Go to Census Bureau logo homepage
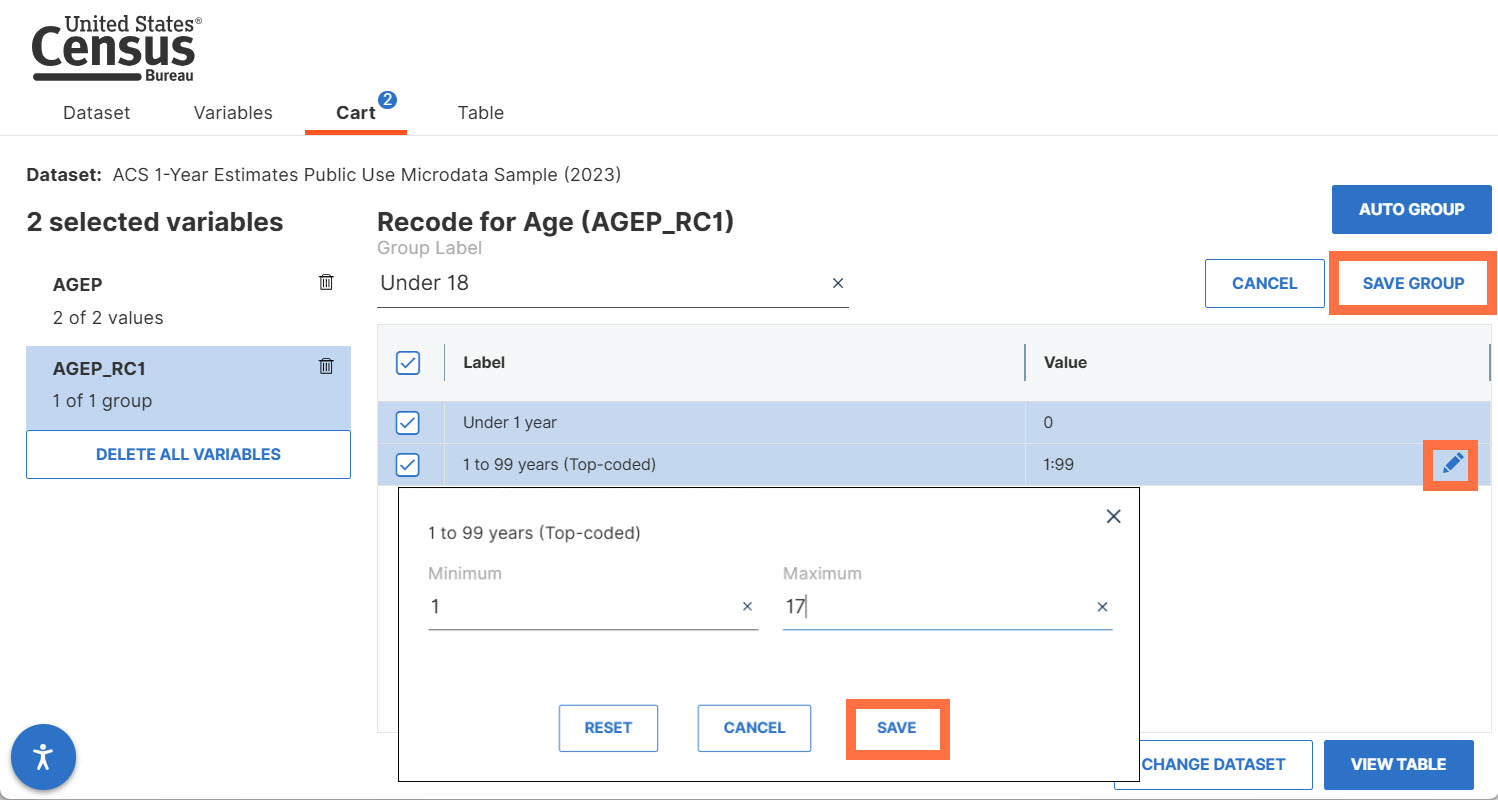The height and width of the screenshot is (800, 1498). 116,48
